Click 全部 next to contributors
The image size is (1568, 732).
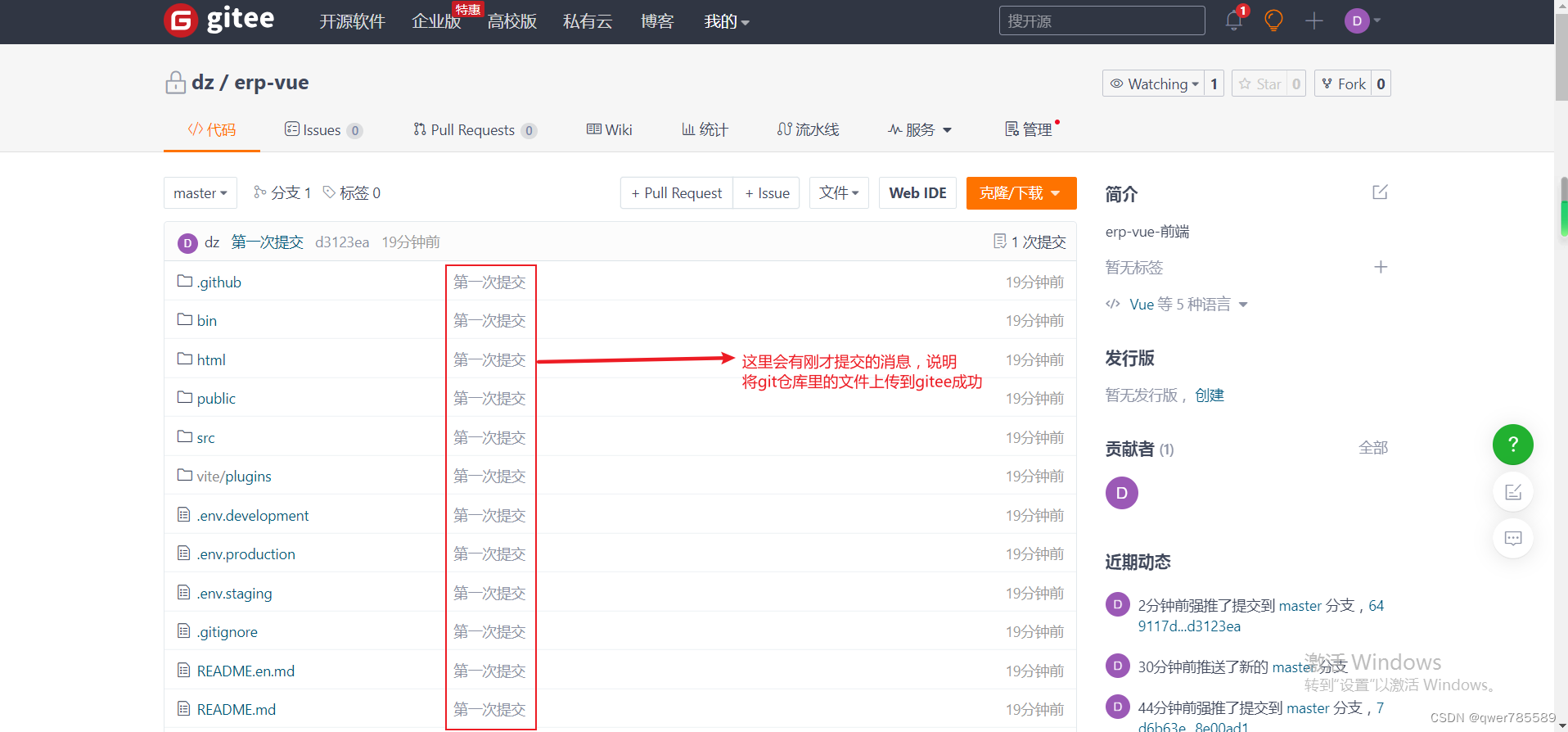[x=1373, y=448]
